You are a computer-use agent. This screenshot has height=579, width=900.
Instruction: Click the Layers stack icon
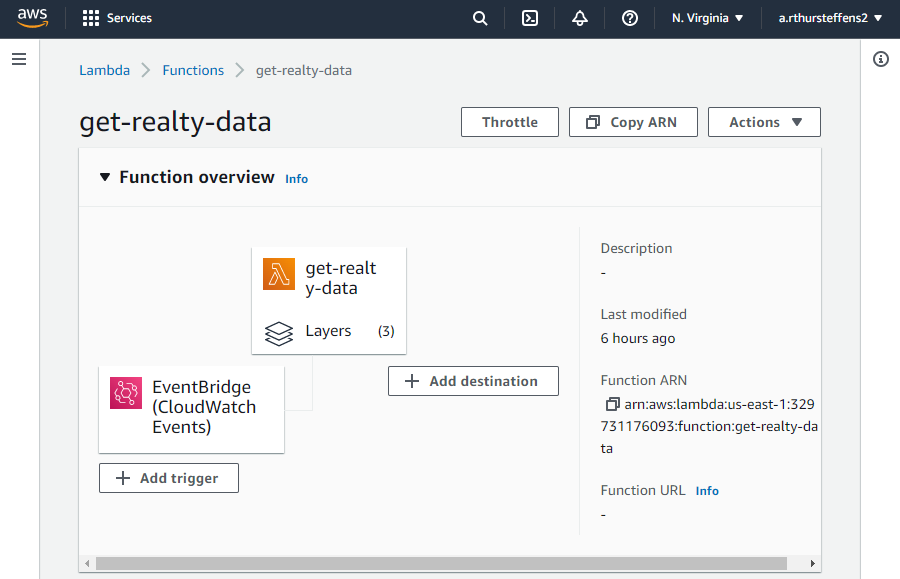tap(279, 333)
